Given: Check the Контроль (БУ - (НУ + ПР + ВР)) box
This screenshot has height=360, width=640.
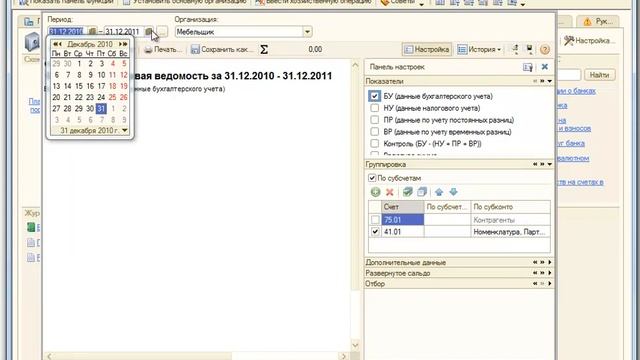Looking at the screenshot, I should click(x=374, y=144).
